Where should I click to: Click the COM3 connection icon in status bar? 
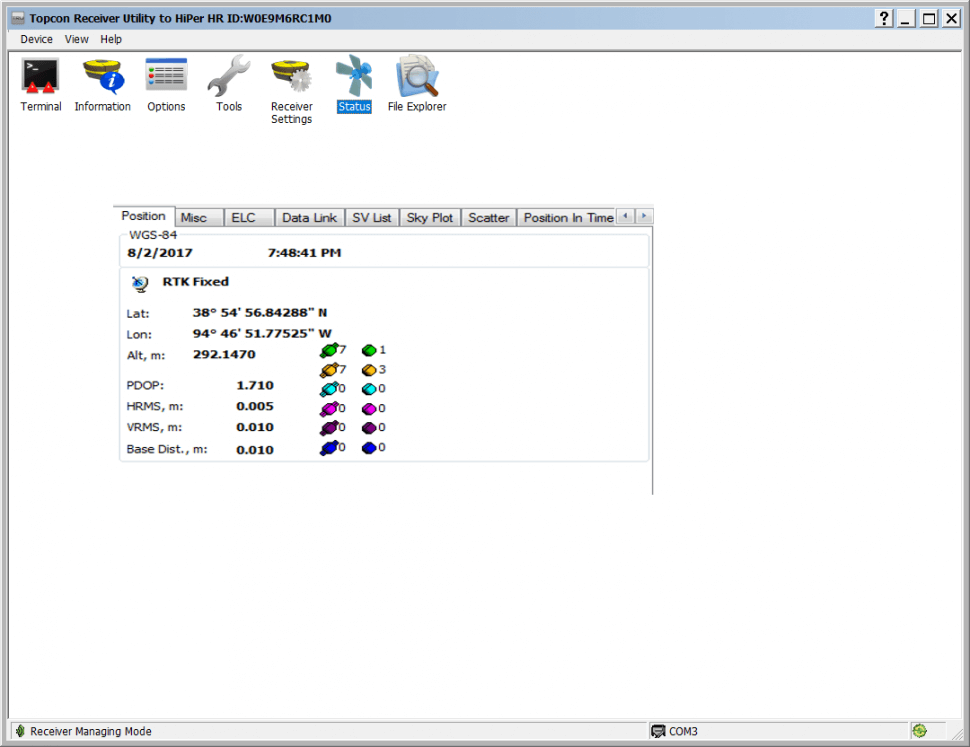658,732
